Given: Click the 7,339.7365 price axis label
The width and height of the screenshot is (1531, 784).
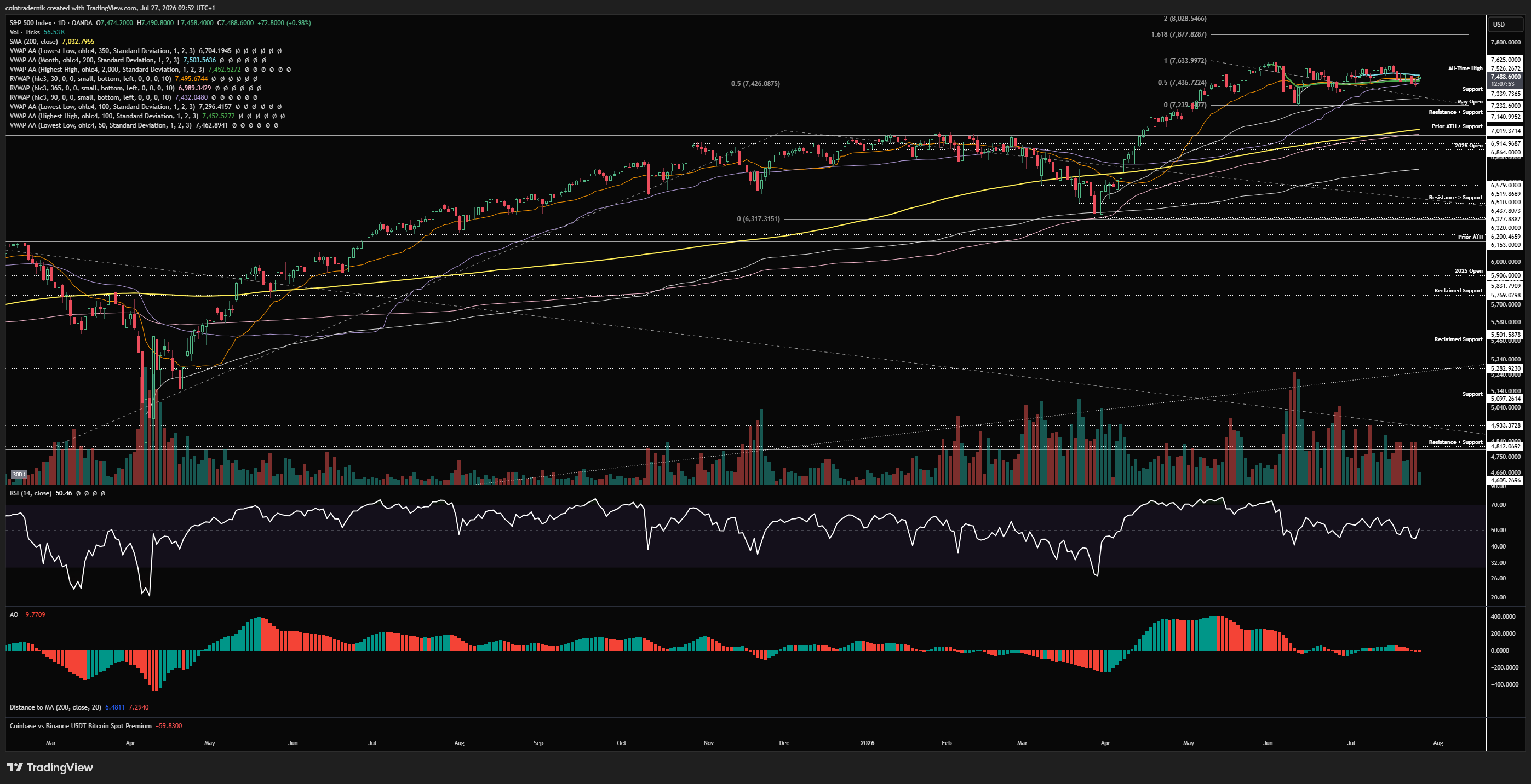Looking at the screenshot, I should 1505,94.
